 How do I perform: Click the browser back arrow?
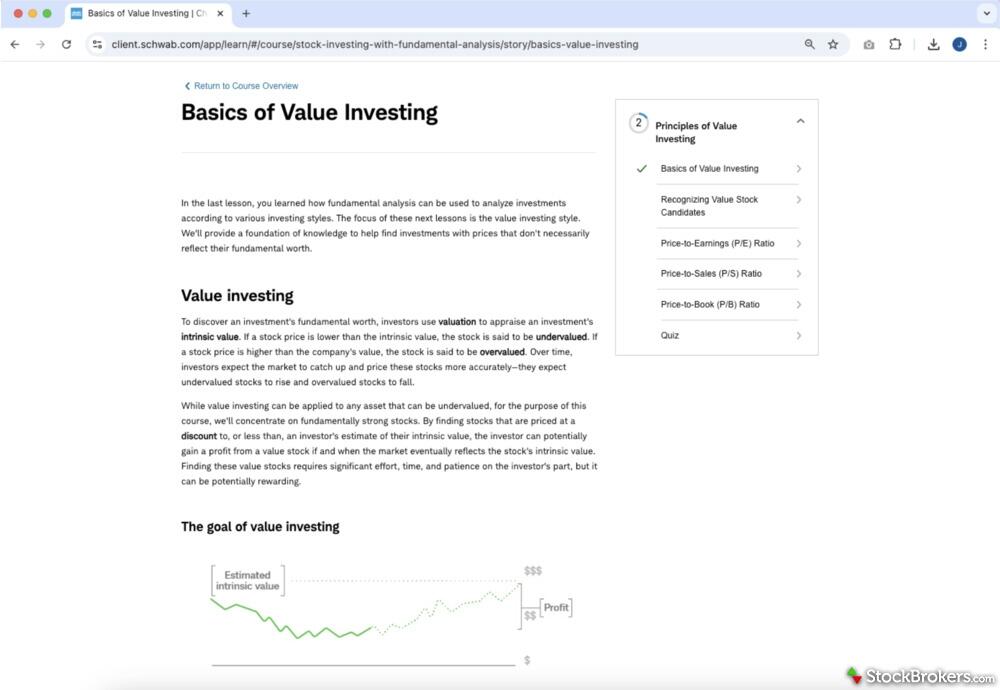click(x=15, y=44)
